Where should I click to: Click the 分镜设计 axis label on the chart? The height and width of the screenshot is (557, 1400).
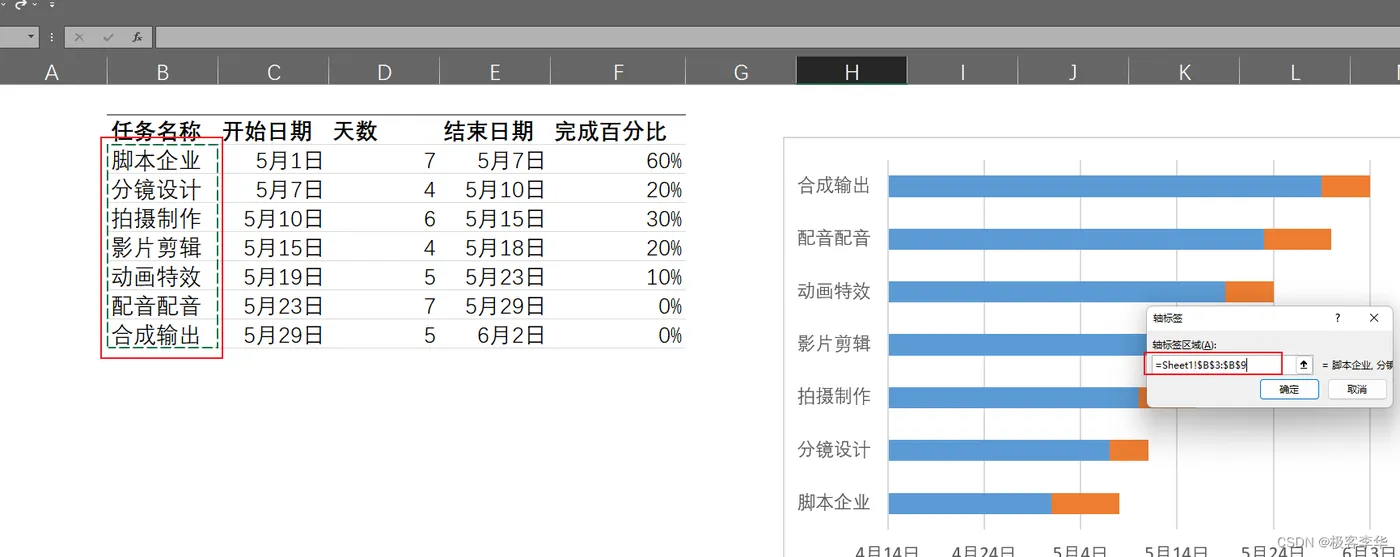point(834,449)
